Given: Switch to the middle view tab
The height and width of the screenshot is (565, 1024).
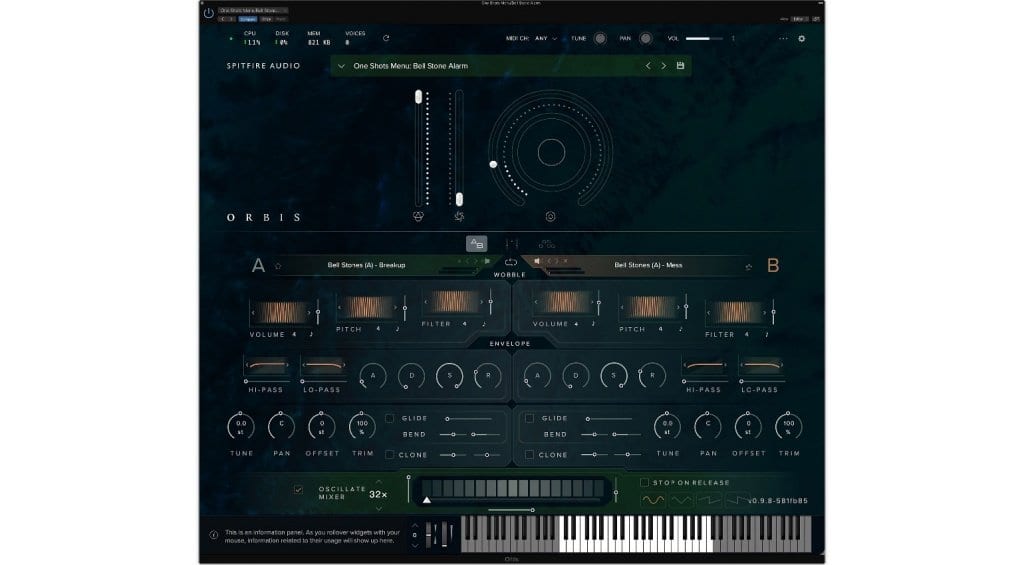Looking at the screenshot, I should (x=512, y=244).
